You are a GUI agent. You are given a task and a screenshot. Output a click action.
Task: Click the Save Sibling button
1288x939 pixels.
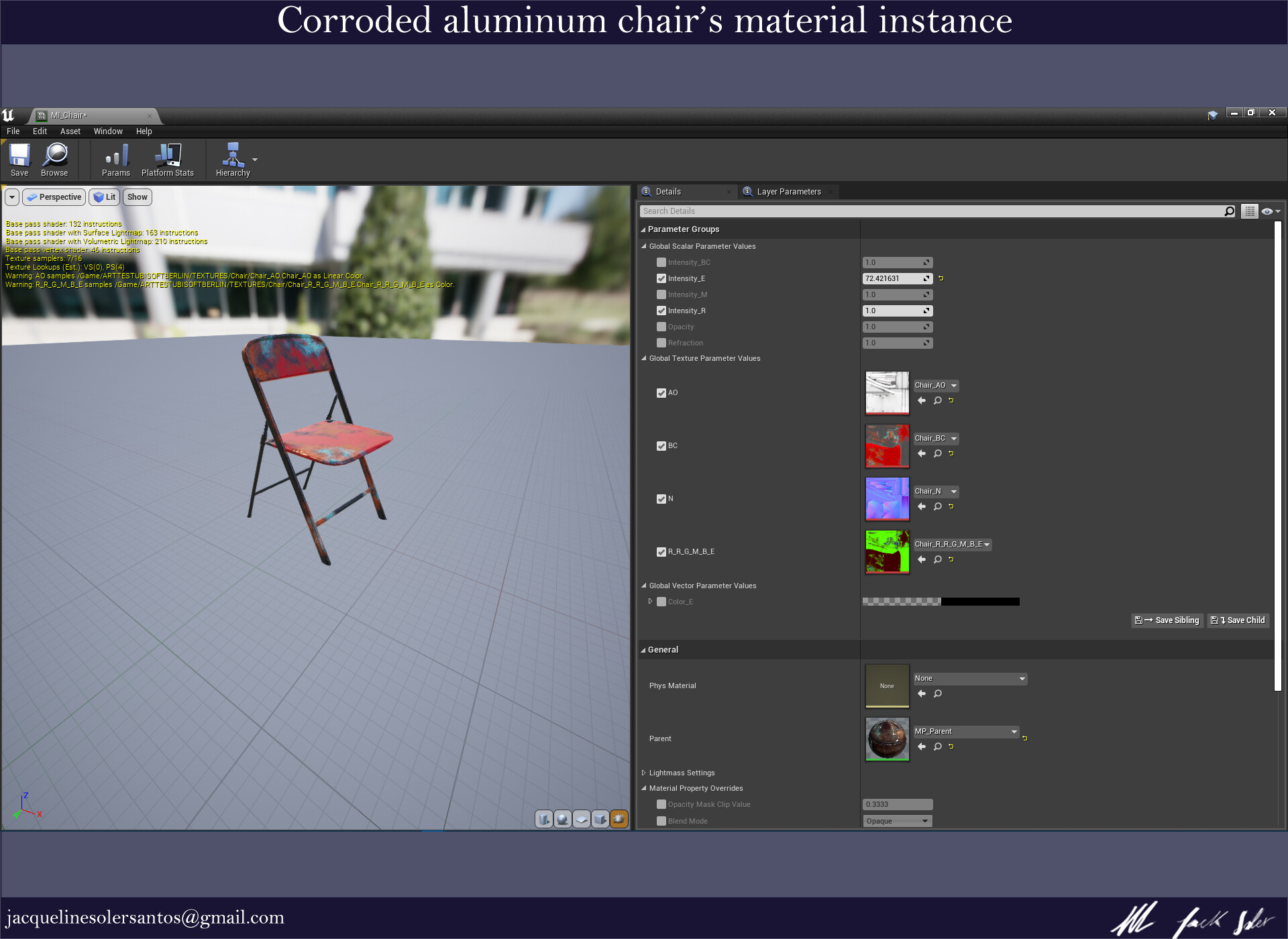coord(1167,620)
